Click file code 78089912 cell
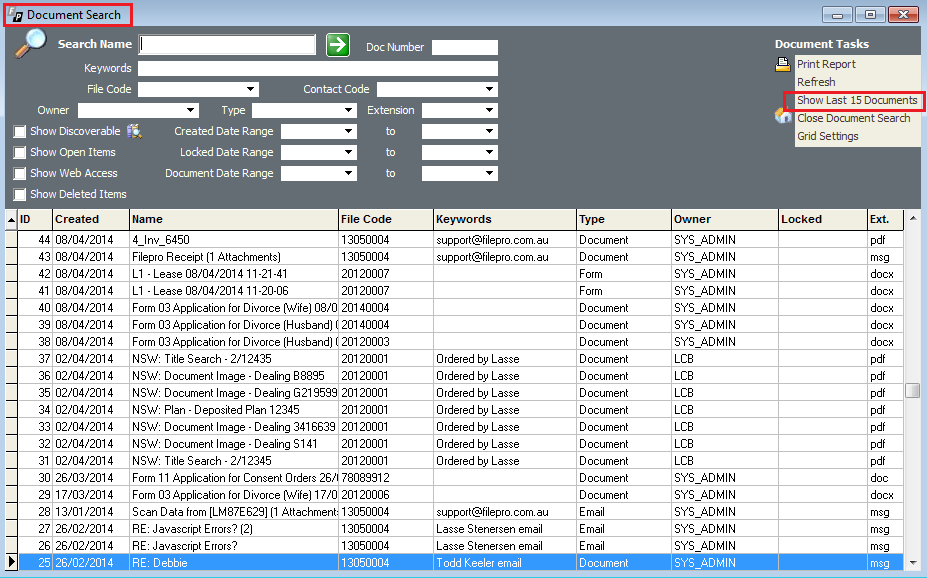 [x=385, y=478]
